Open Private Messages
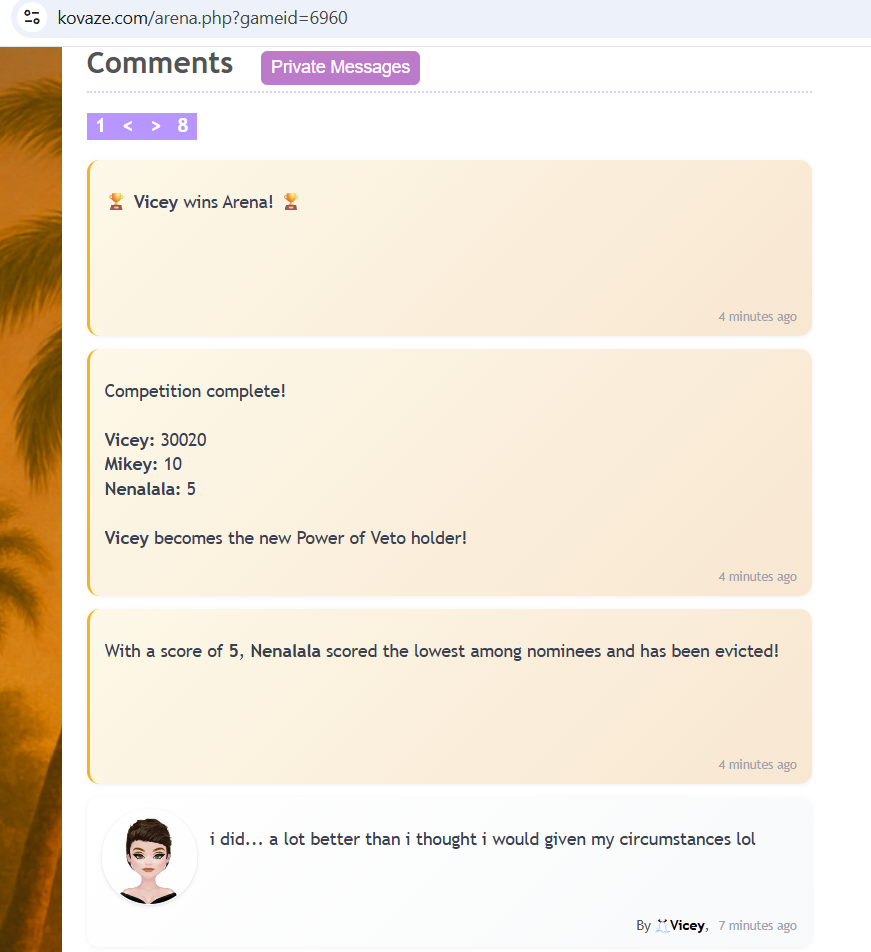This screenshot has width=871, height=952. tap(340, 68)
